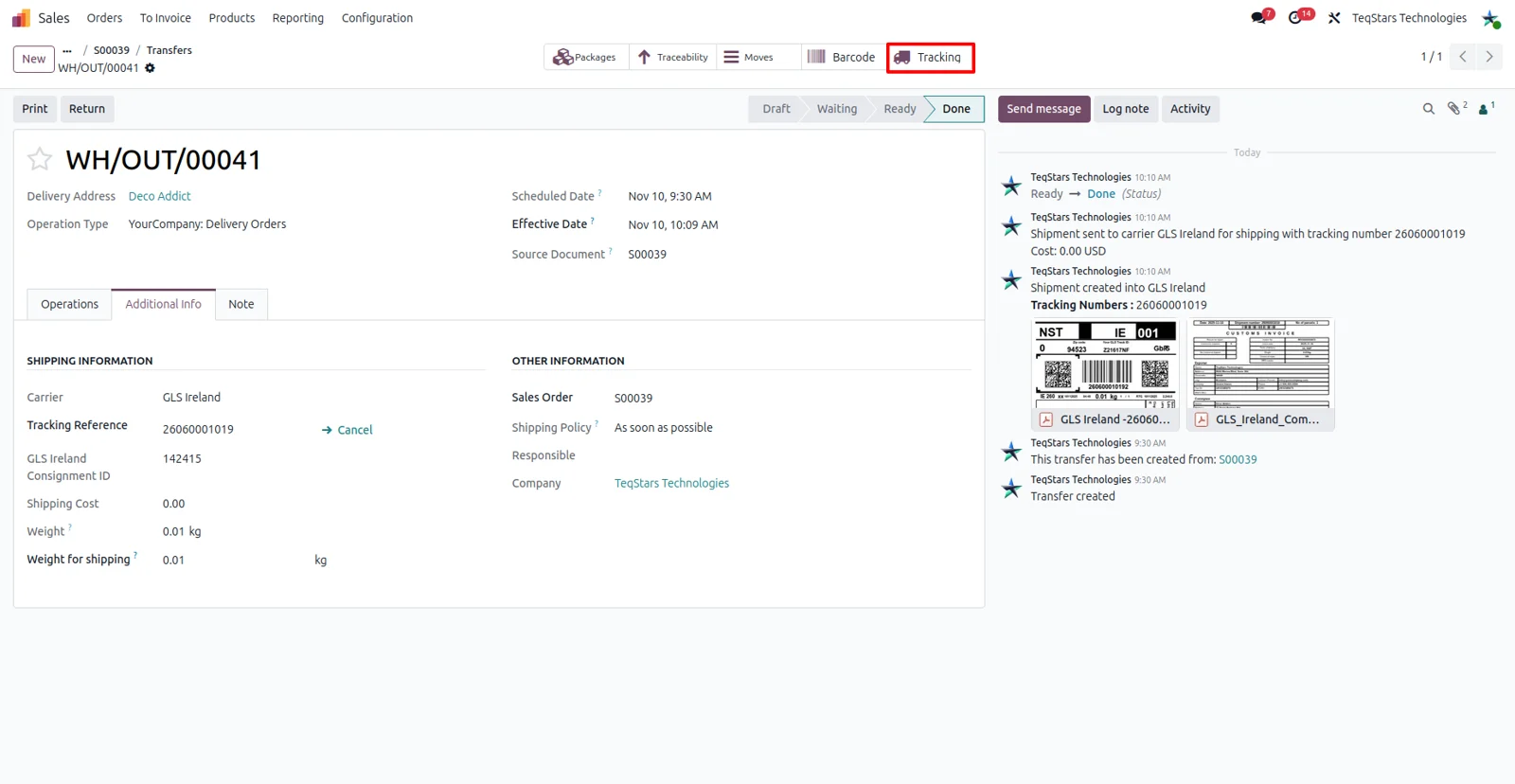Open the S00039 link in chatter
The width and height of the screenshot is (1515, 784).
tap(1238, 459)
